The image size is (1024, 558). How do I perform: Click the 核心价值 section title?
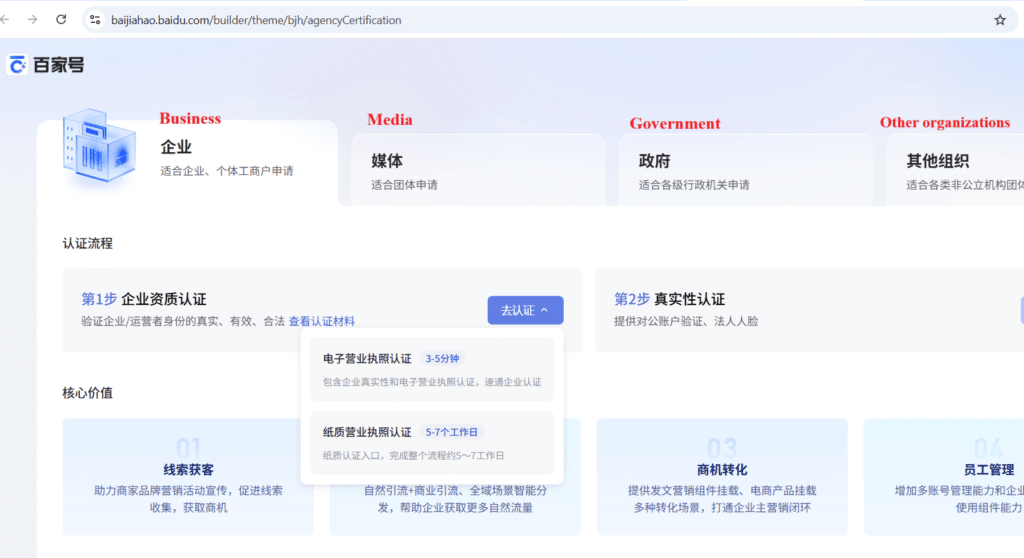pos(88,393)
